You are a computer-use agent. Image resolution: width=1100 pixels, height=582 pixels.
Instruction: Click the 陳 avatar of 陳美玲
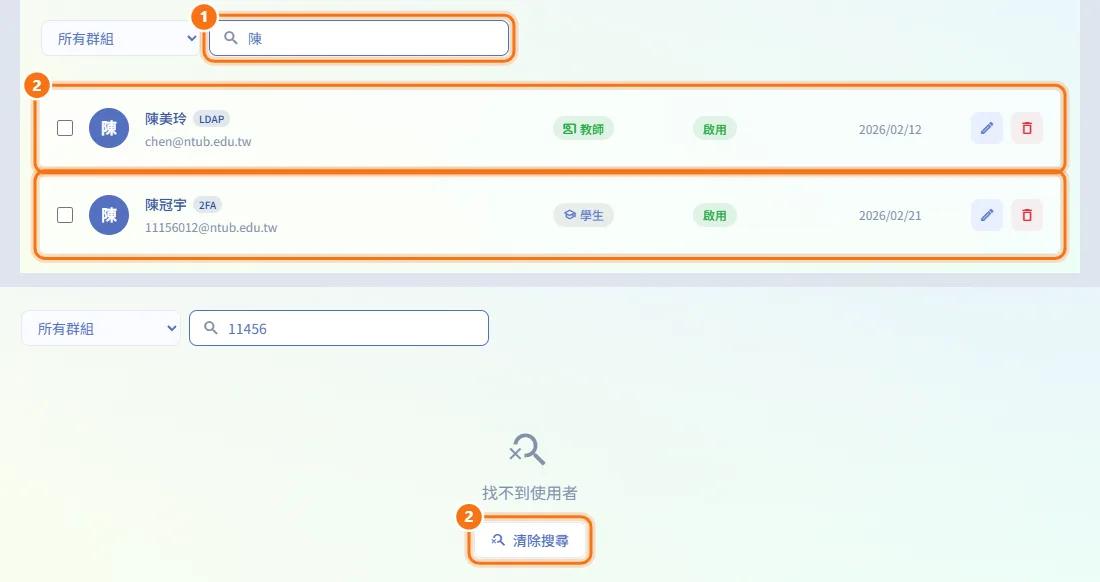pos(109,128)
